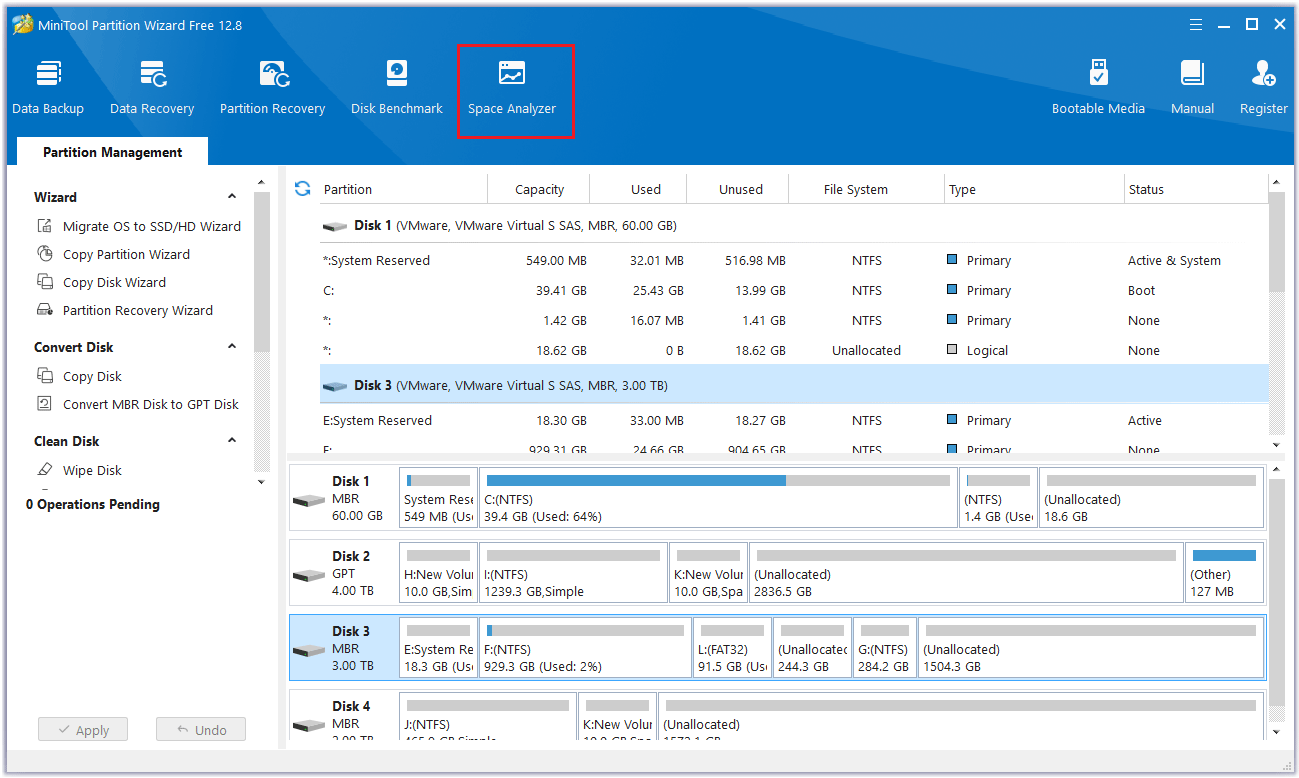Select L:(FAT32) block on Disk 3
Image resolution: width=1299 pixels, height=778 pixels.
point(732,648)
